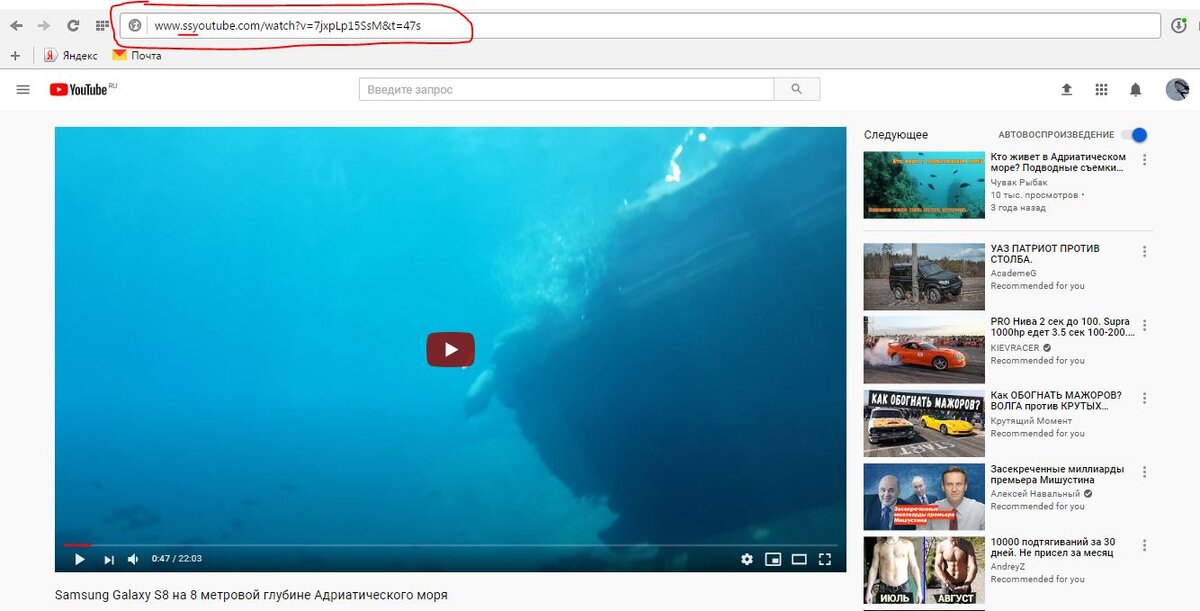The width and height of the screenshot is (1200, 611).
Task: Open the browser apps grid icon
Action: (102, 26)
